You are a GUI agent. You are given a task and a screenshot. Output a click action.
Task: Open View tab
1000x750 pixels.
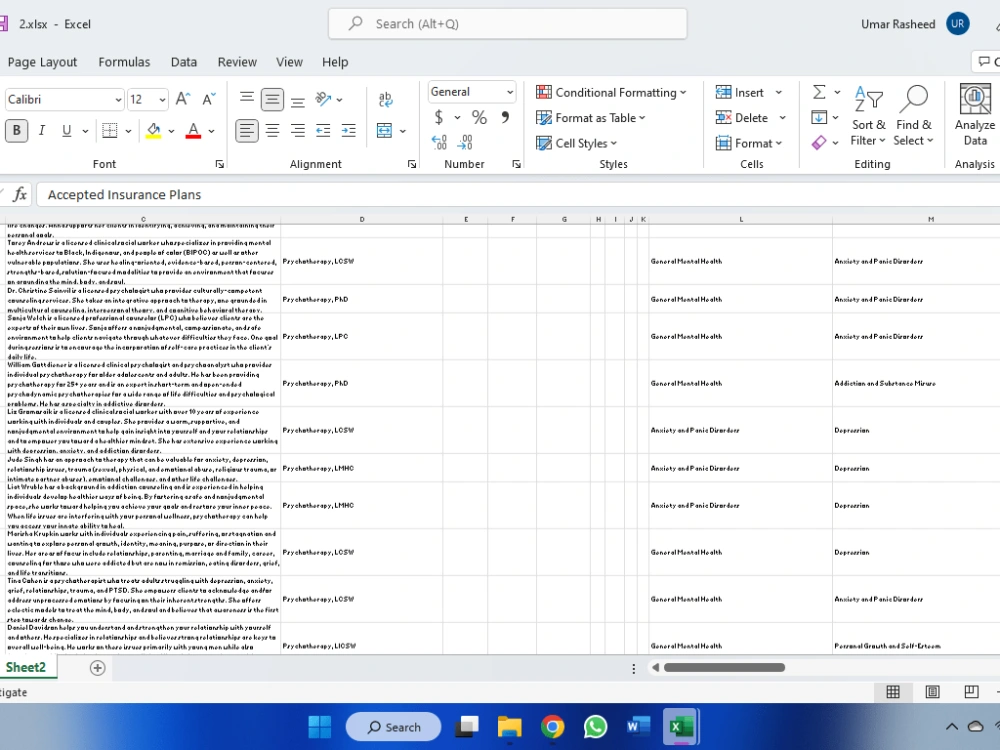tap(290, 62)
